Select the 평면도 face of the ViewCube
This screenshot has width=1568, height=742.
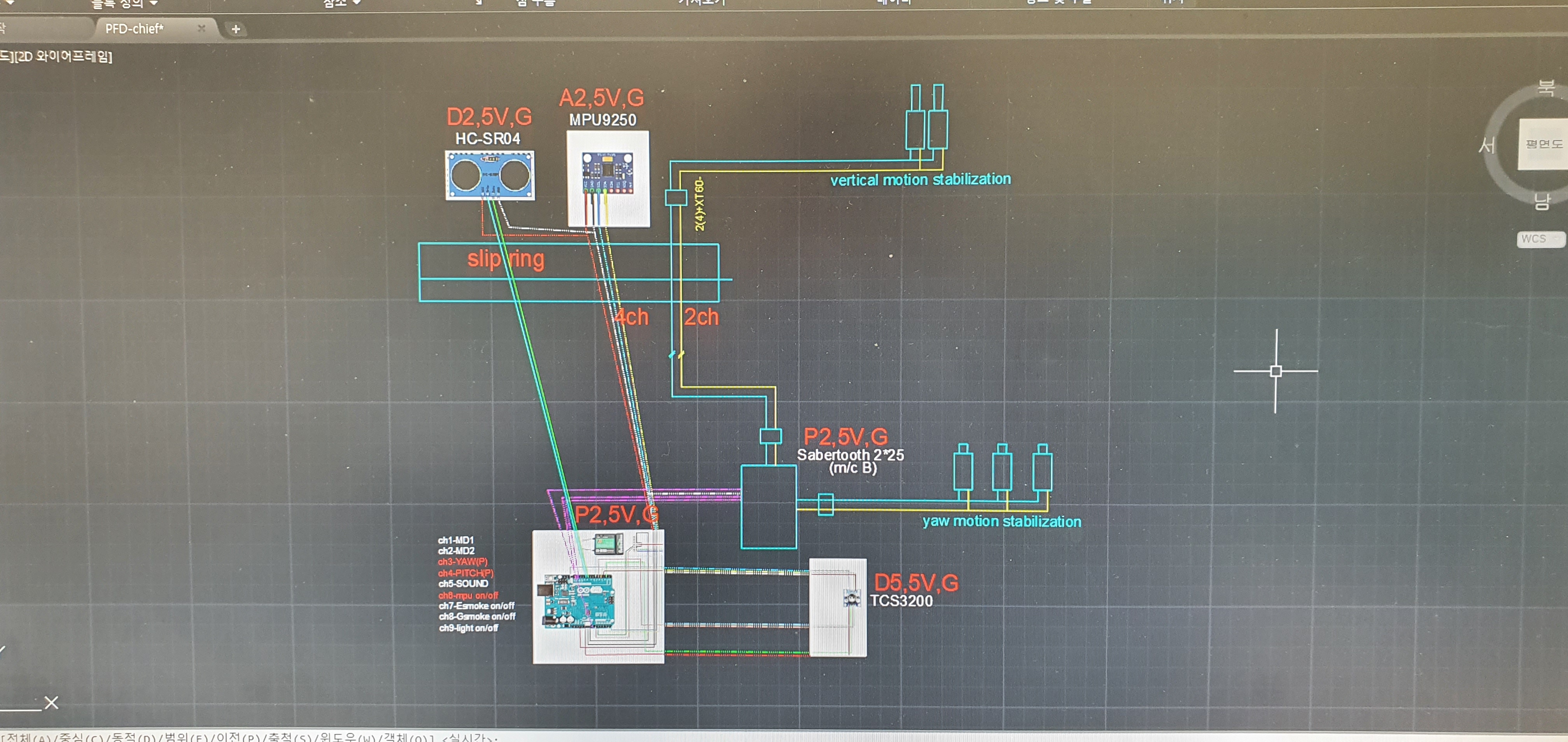[1543, 143]
